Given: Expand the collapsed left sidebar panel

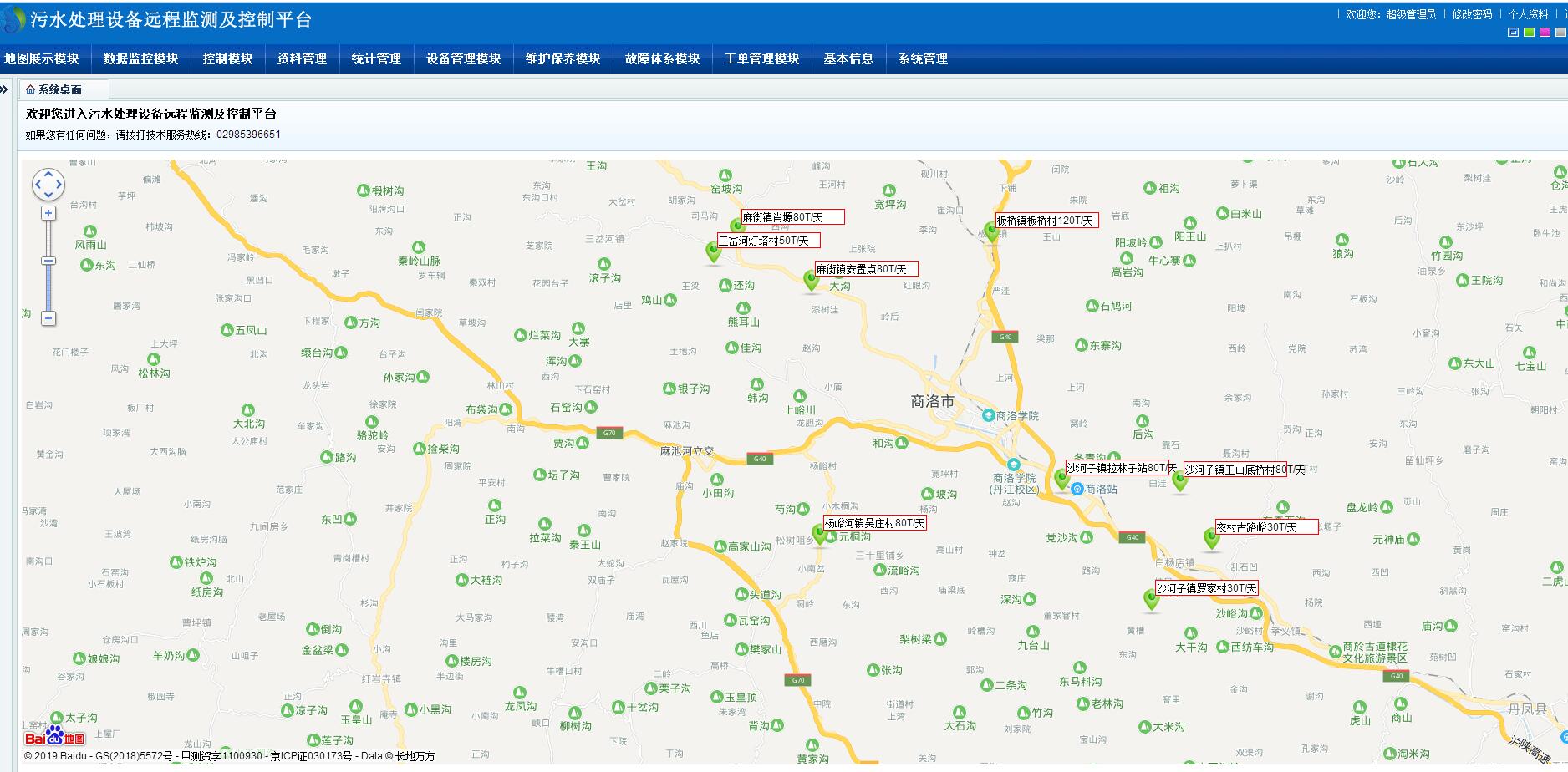Looking at the screenshot, I should pyautogui.click(x=4, y=89).
